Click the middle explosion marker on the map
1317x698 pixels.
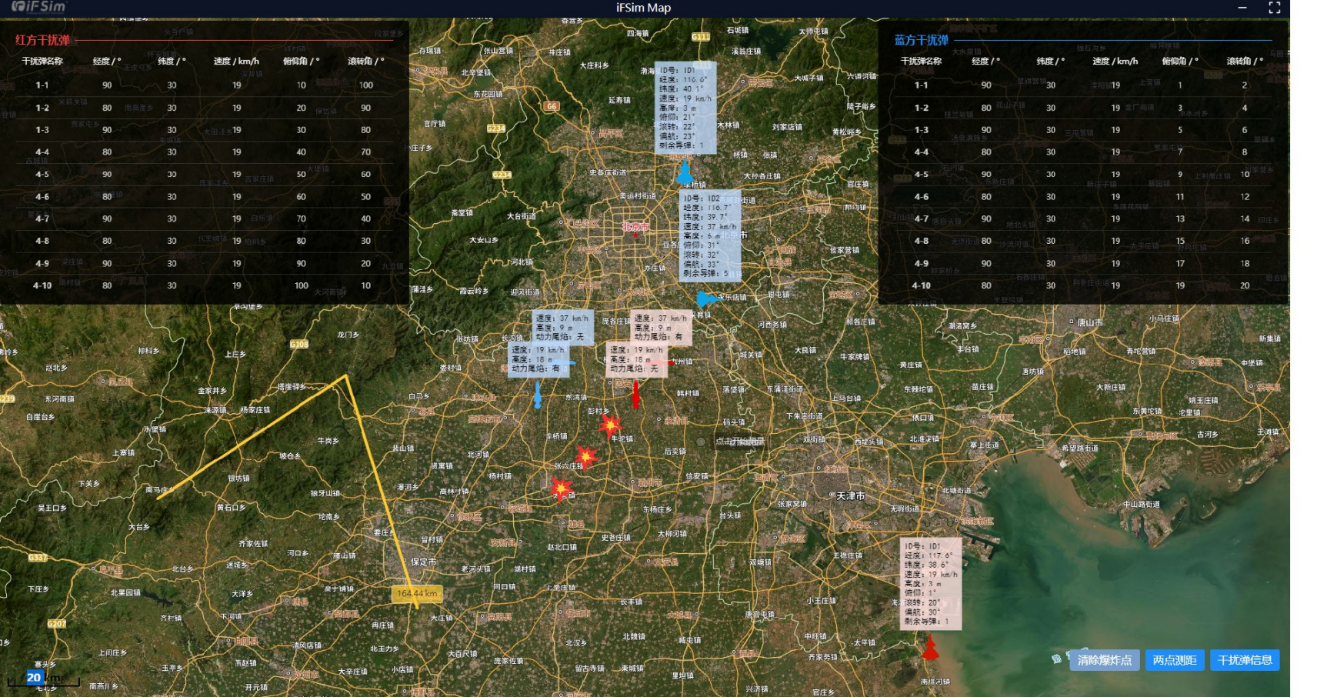coord(586,457)
